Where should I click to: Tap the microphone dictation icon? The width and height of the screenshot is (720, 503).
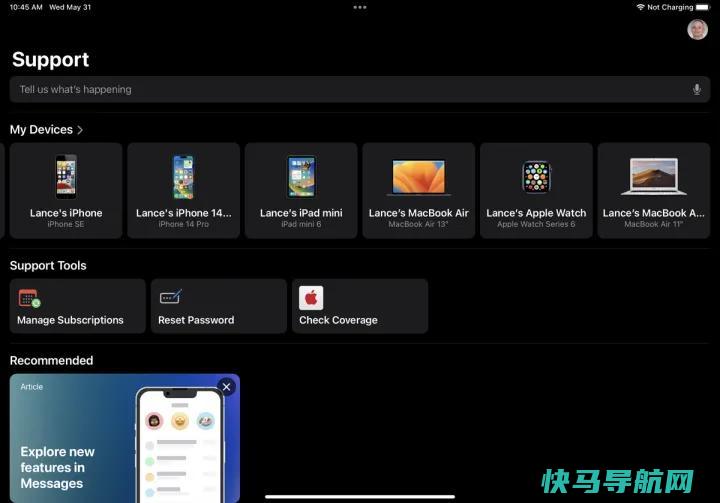coord(697,90)
